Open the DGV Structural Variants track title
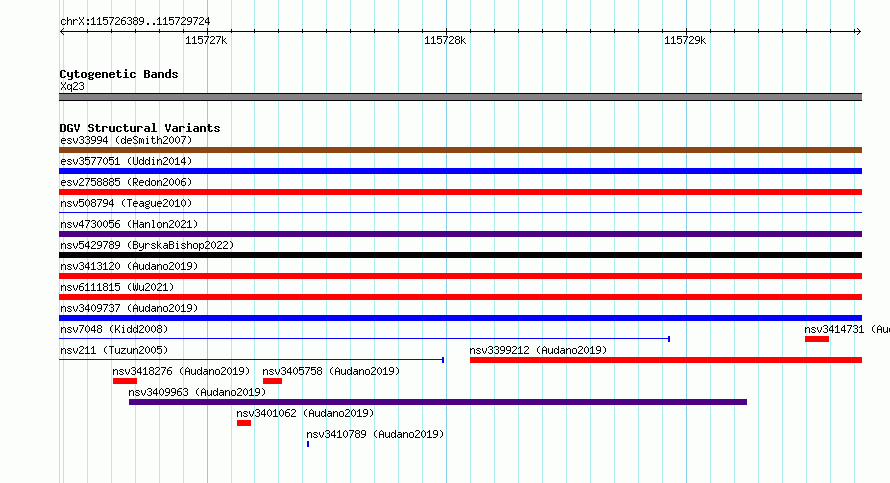The image size is (890, 483). (x=140, y=128)
